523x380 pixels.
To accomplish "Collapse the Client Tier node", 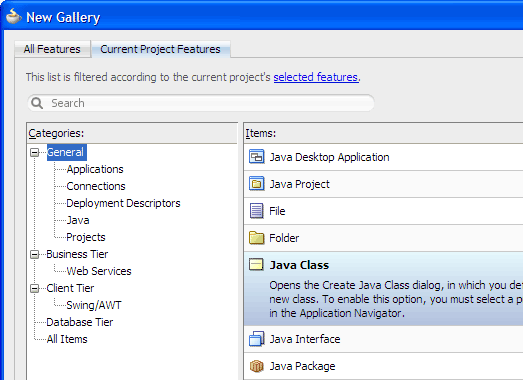I will (34, 289).
